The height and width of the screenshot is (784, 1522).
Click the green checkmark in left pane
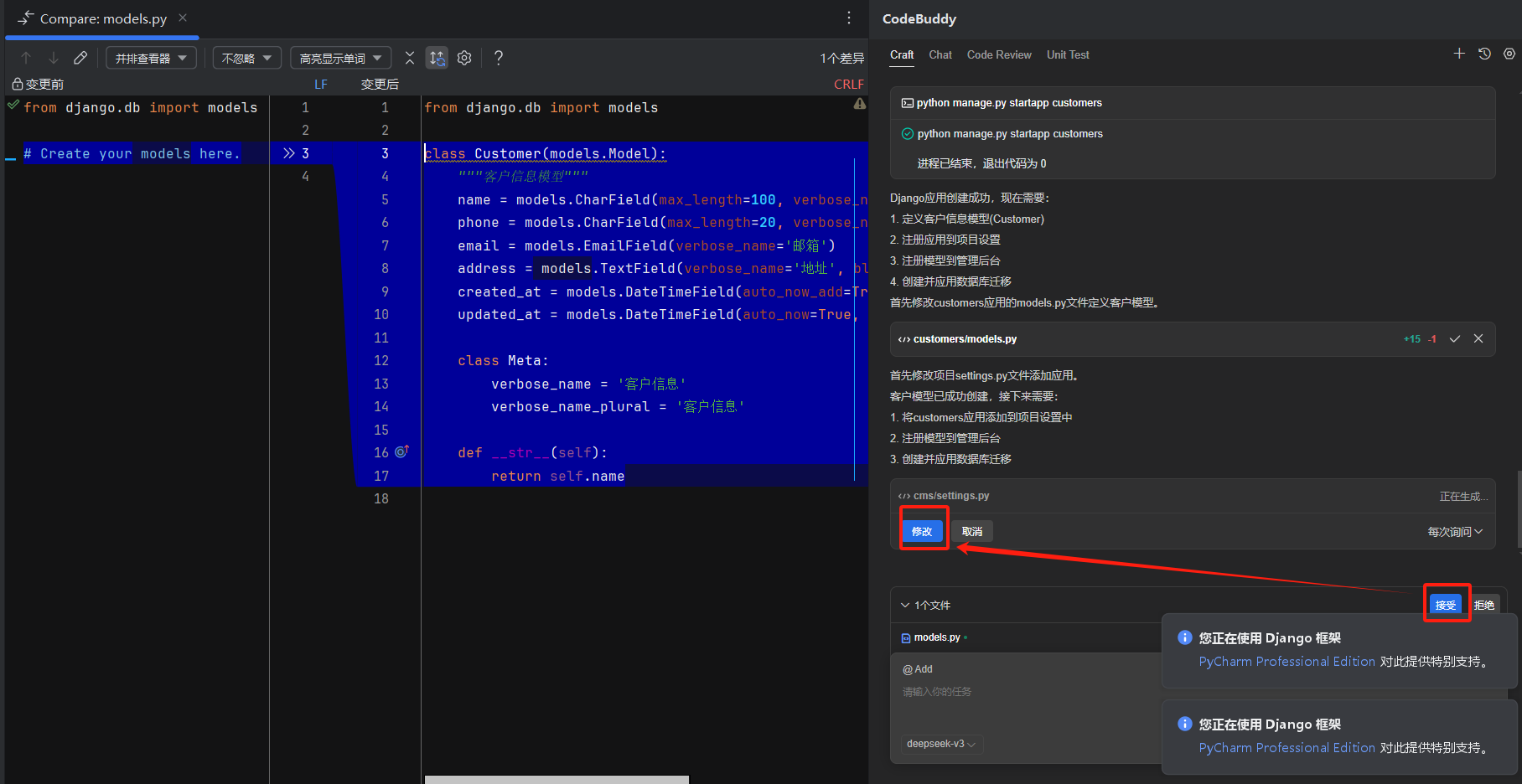click(x=13, y=105)
